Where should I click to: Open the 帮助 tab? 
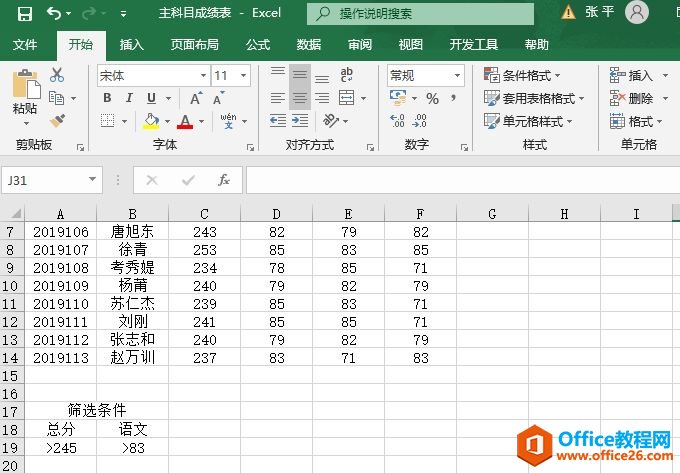536,45
